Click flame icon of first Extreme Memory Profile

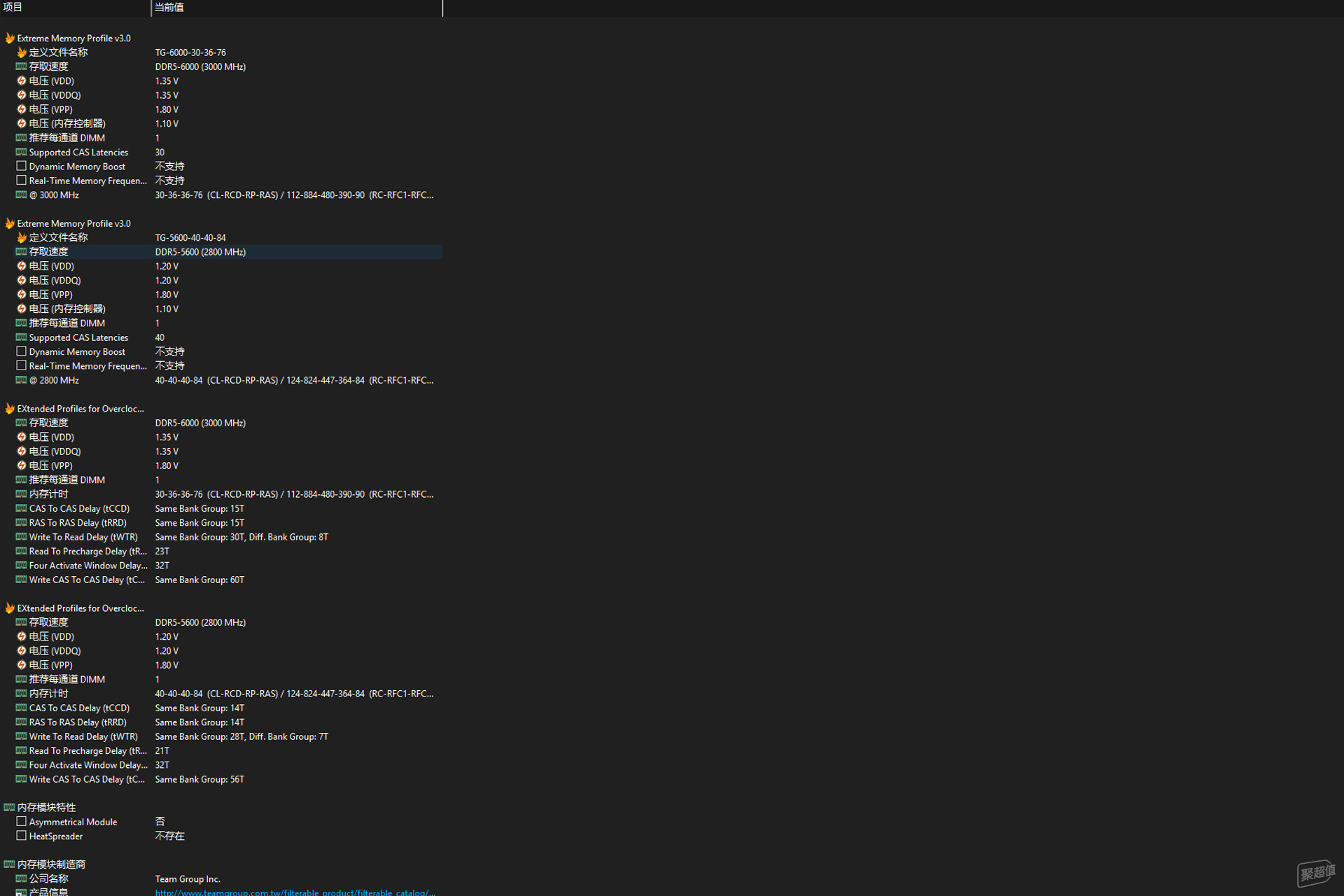tap(10, 38)
